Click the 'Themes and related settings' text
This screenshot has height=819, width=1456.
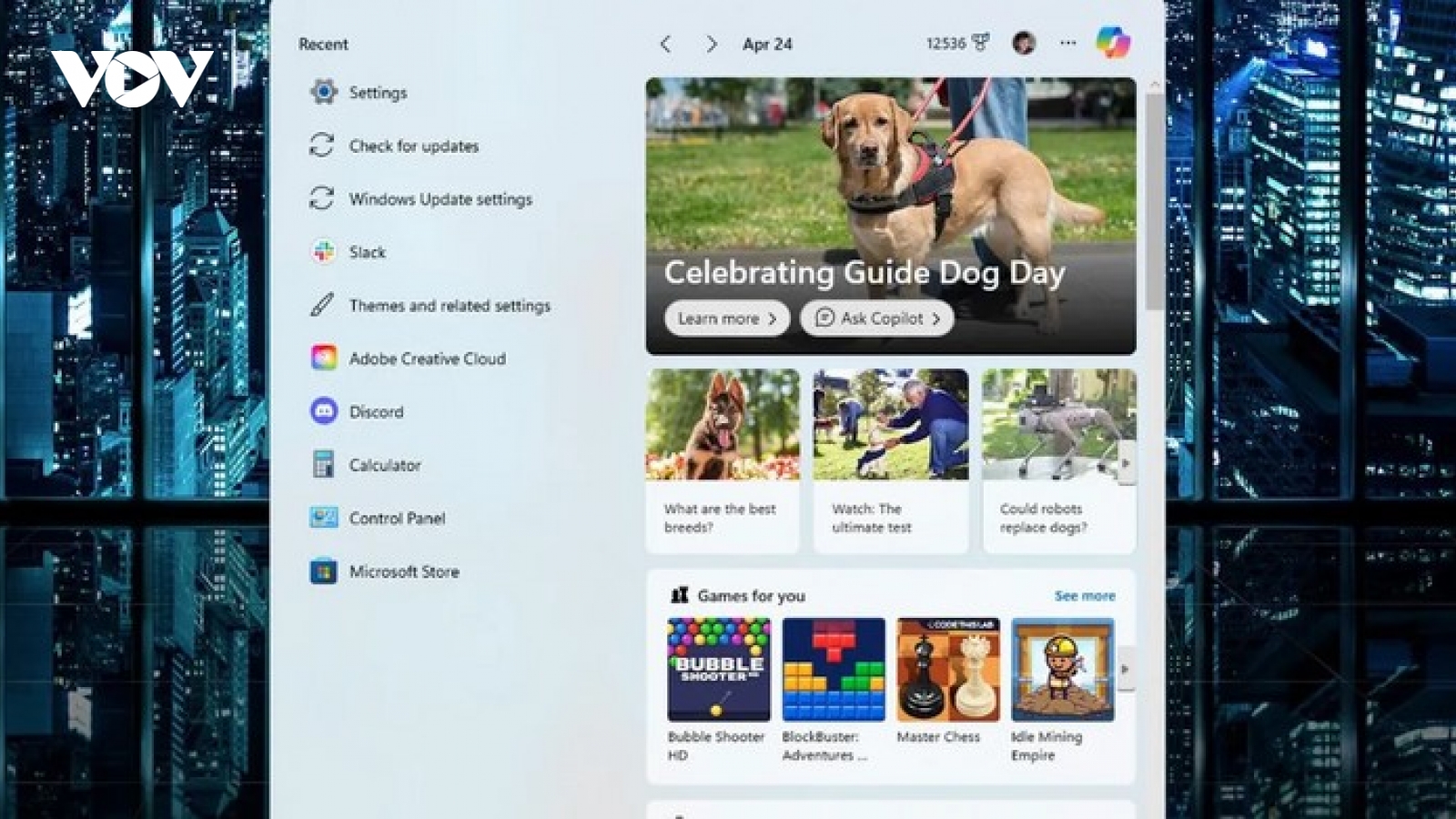(x=450, y=306)
